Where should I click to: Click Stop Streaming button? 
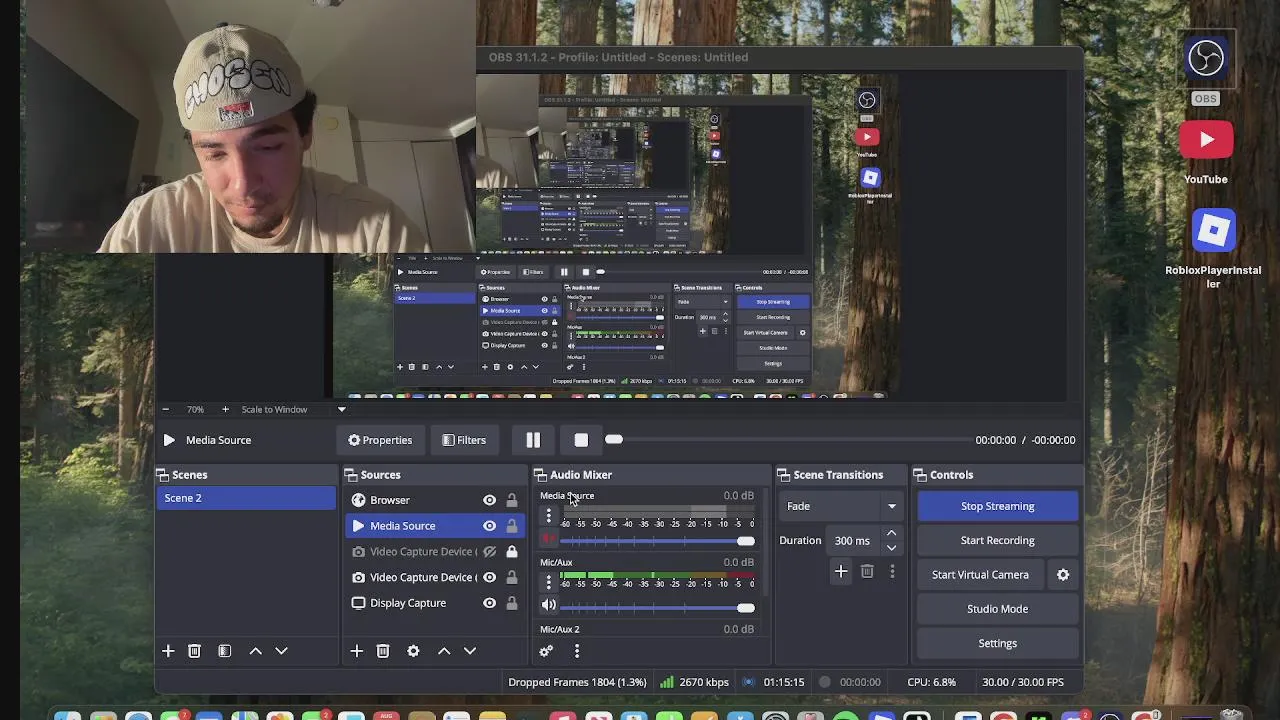998,506
